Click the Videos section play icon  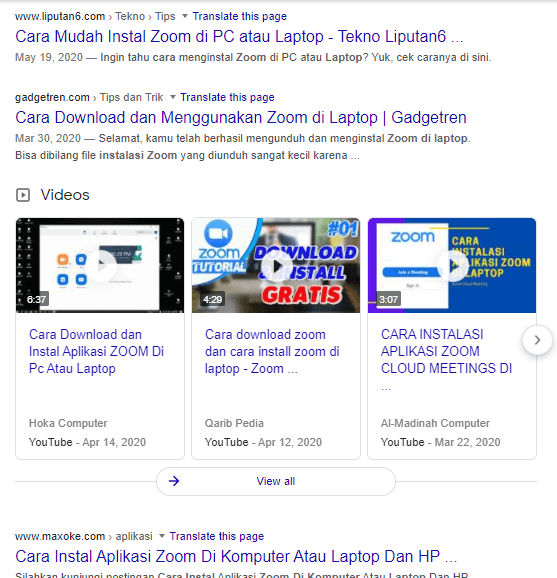(x=23, y=195)
